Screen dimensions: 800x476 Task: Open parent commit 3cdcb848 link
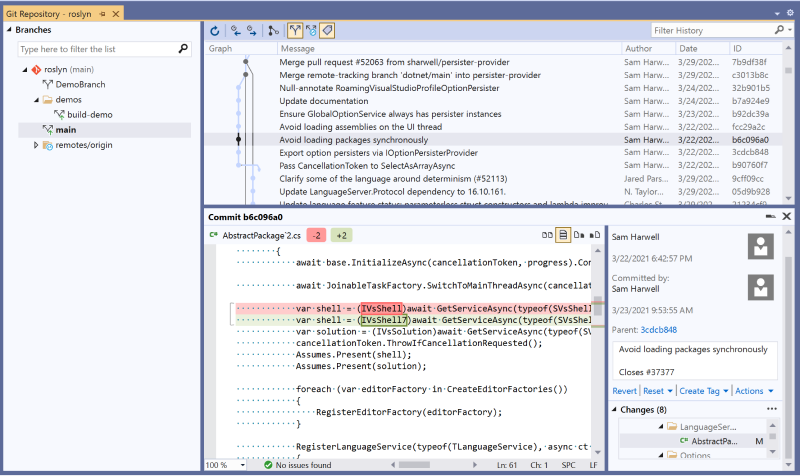pyautogui.click(x=659, y=329)
